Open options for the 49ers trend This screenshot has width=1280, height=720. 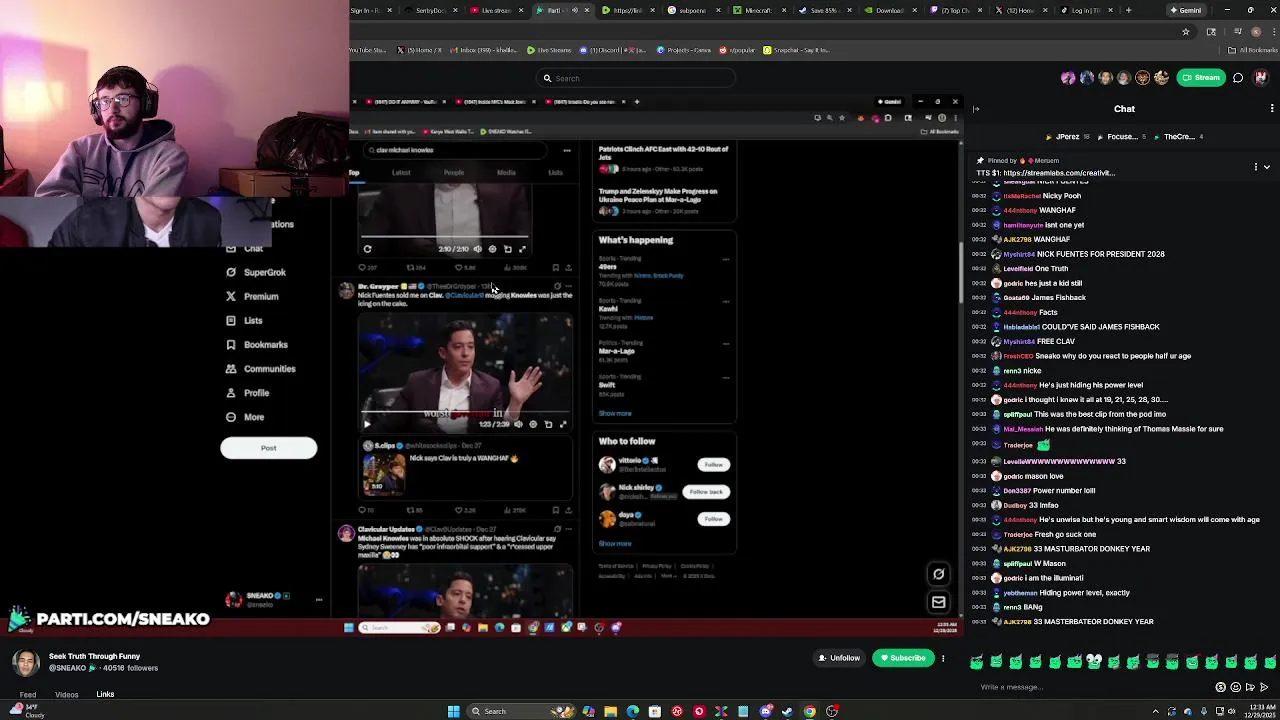tap(726, 259)
